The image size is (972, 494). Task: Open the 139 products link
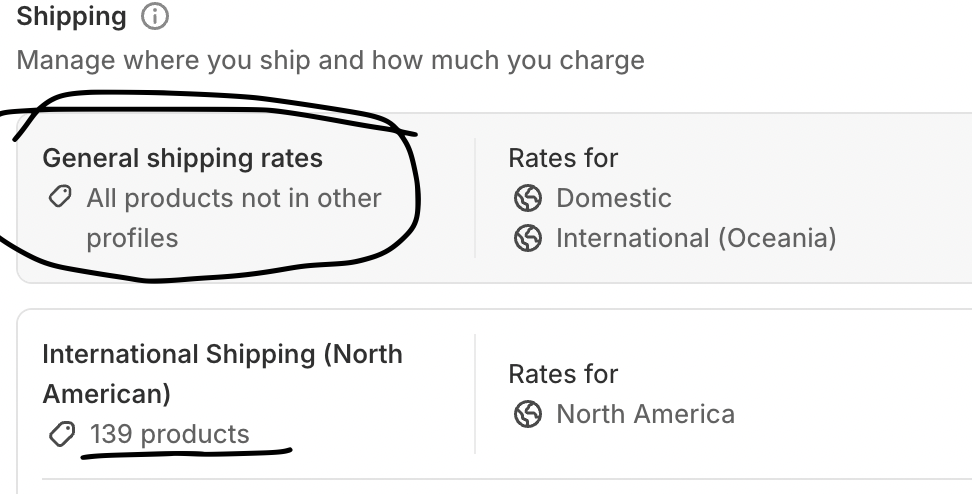(x=169, y=434)
